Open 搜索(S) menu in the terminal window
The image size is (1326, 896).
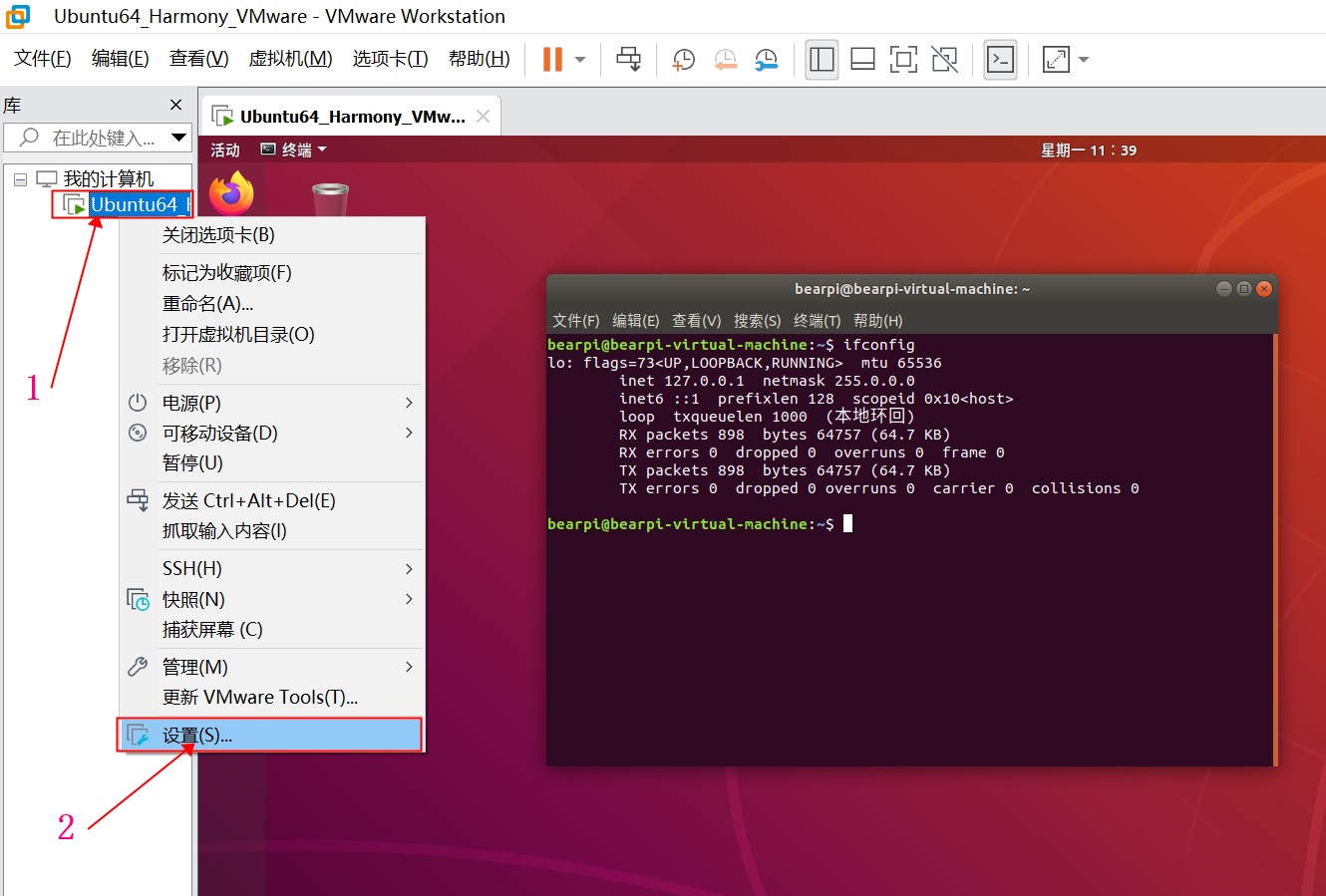point(758,321)
